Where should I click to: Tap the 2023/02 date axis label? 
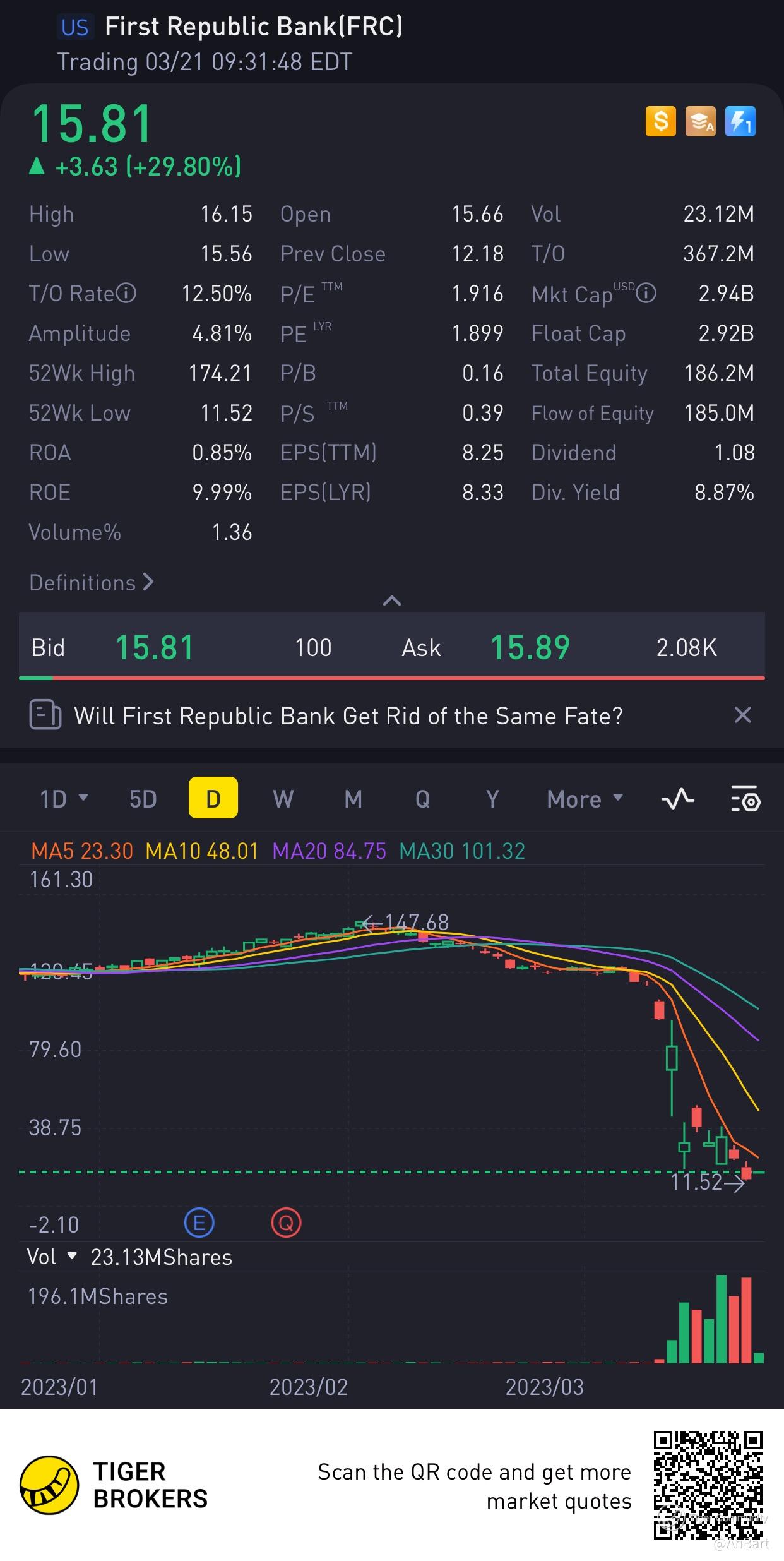[309, 1387]
